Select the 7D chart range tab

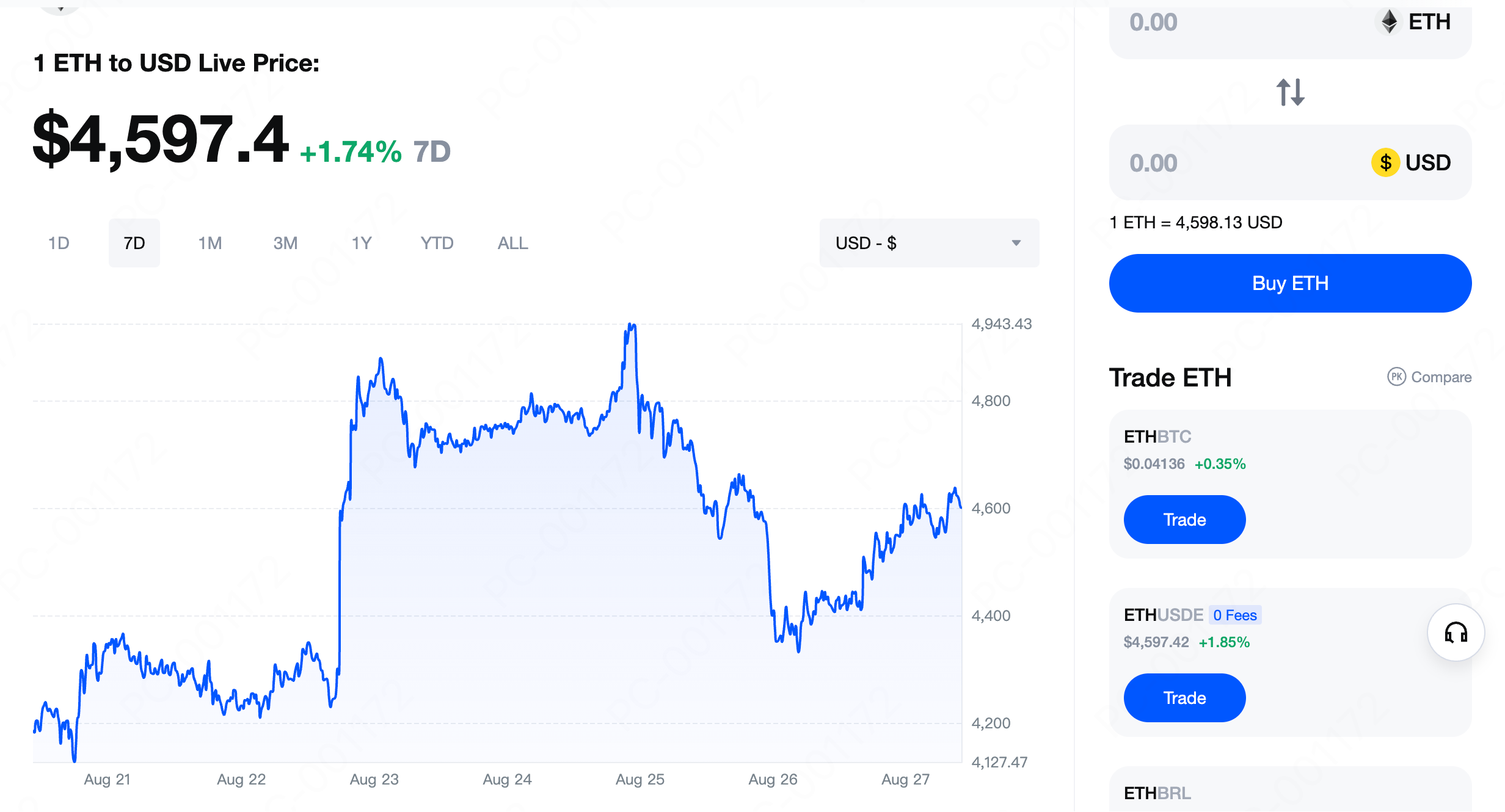[x=134, y=243]
